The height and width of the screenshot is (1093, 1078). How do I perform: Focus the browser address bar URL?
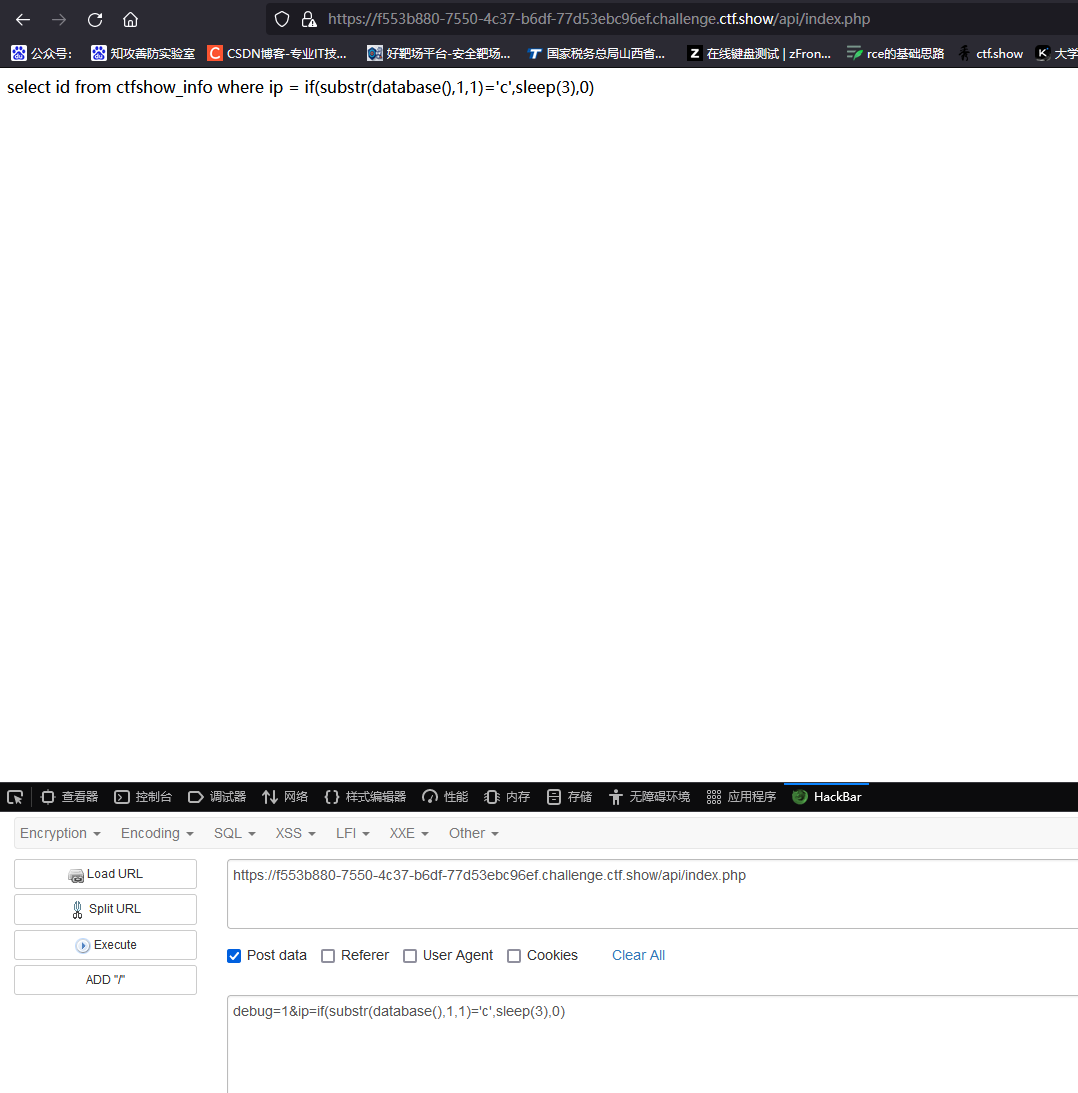pos(599,20)
